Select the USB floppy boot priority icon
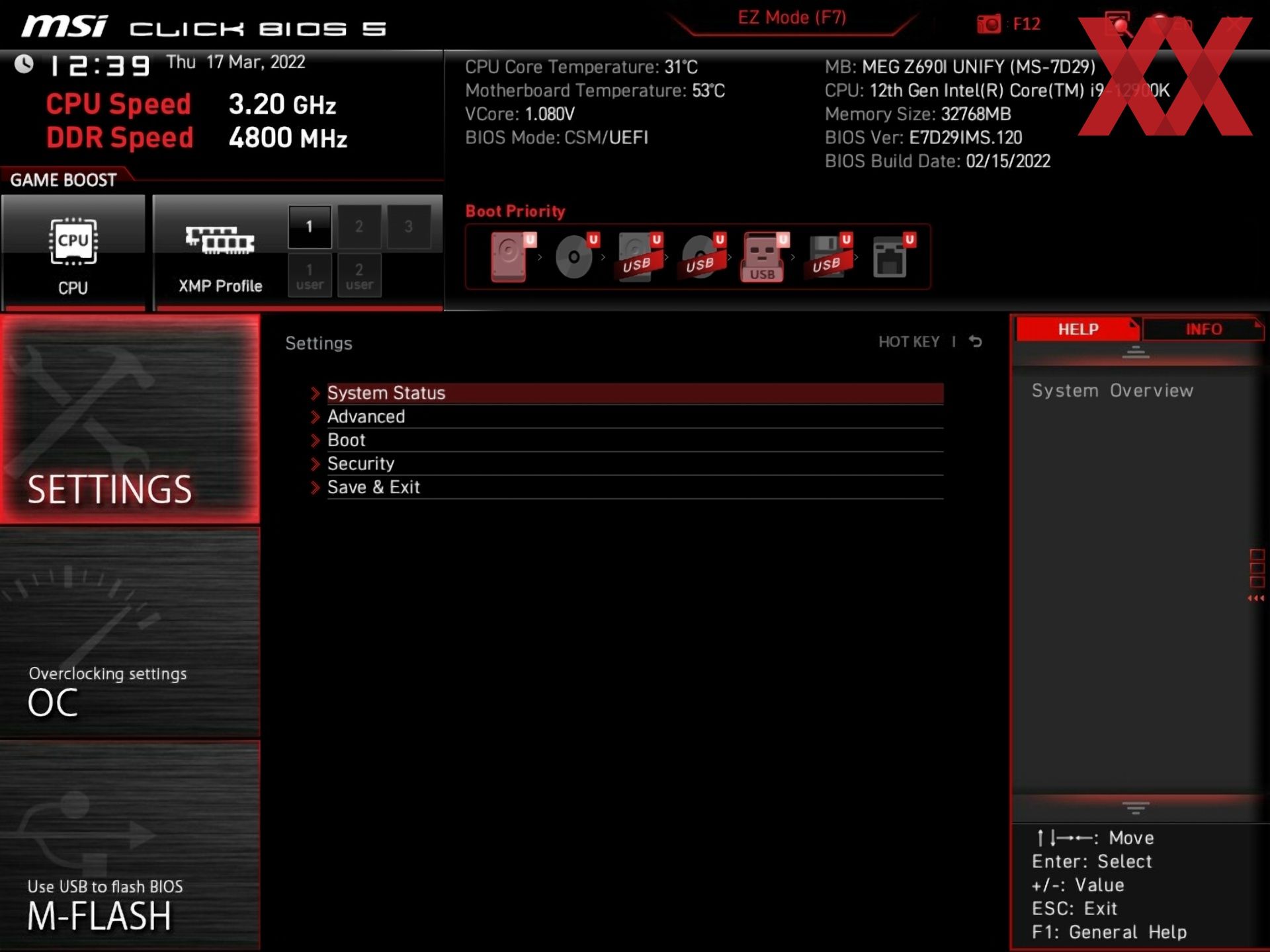 tap(829, 257)
